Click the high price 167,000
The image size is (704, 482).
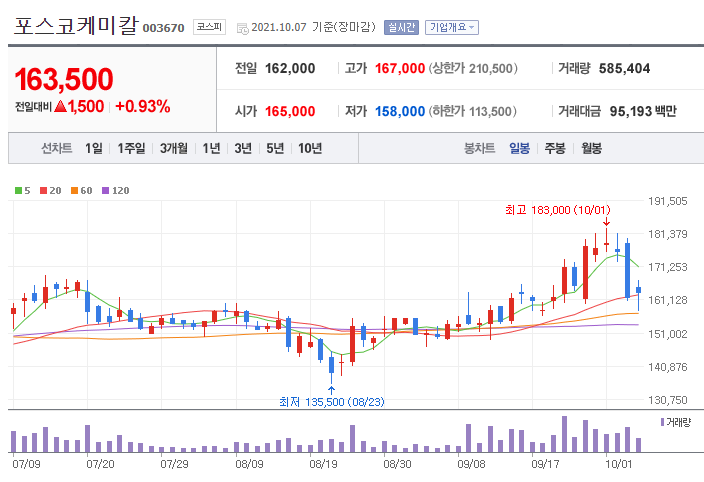(400, 69)
